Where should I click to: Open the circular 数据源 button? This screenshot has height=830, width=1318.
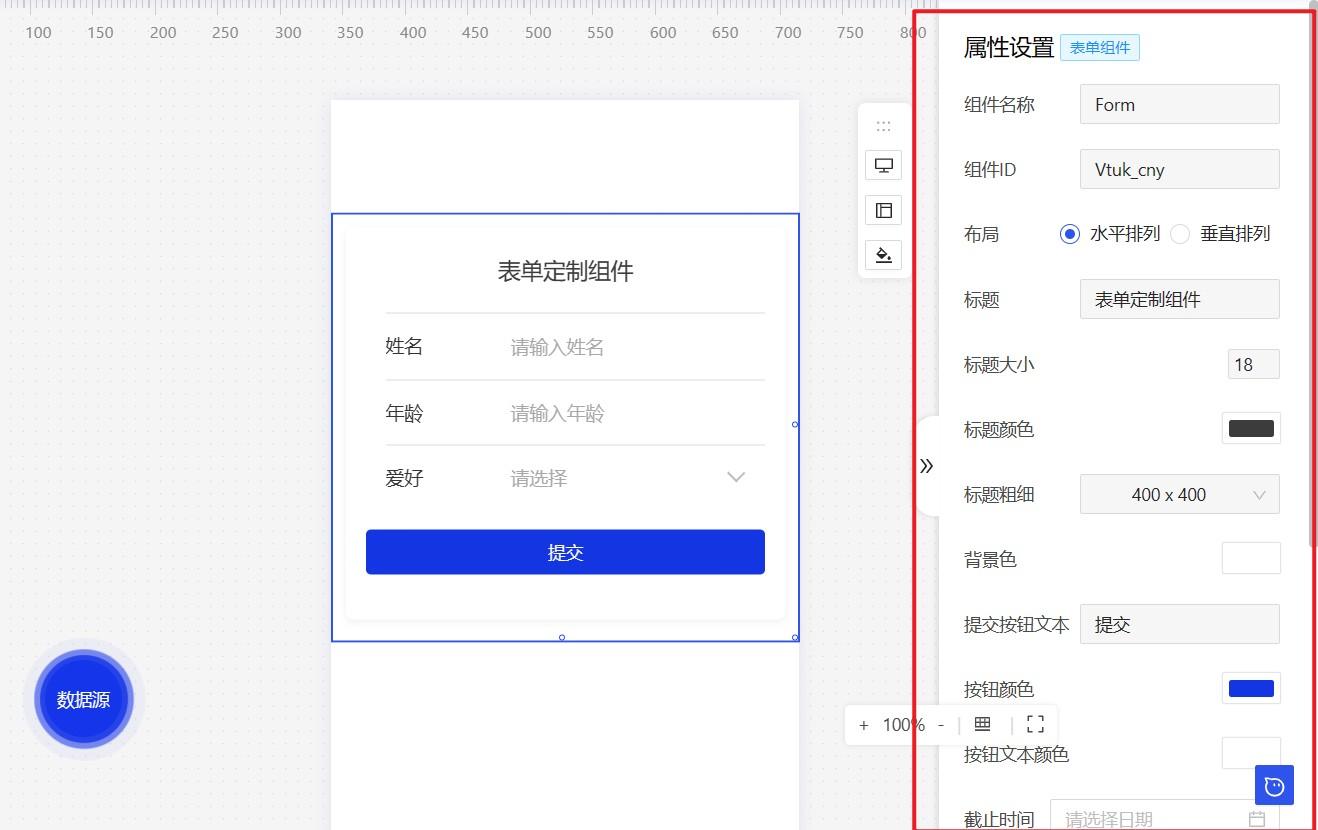[84, 699]
